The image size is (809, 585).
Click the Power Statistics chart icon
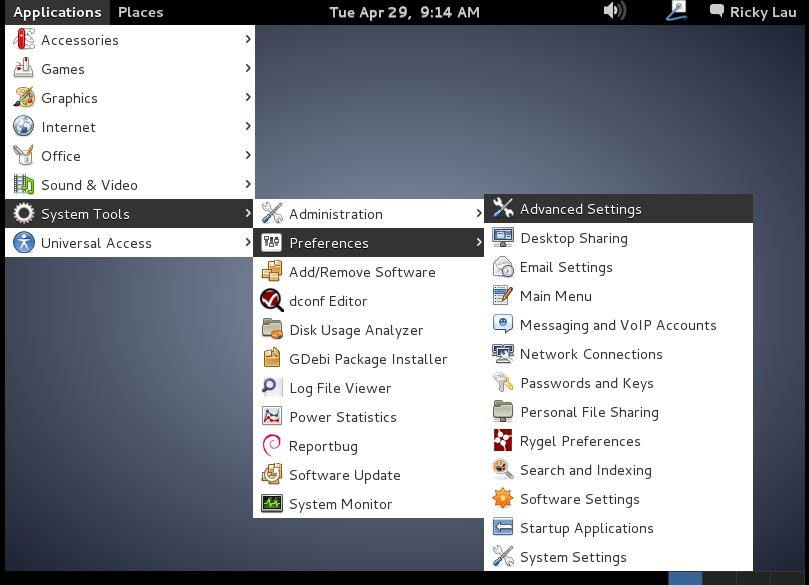coord(272,416)
